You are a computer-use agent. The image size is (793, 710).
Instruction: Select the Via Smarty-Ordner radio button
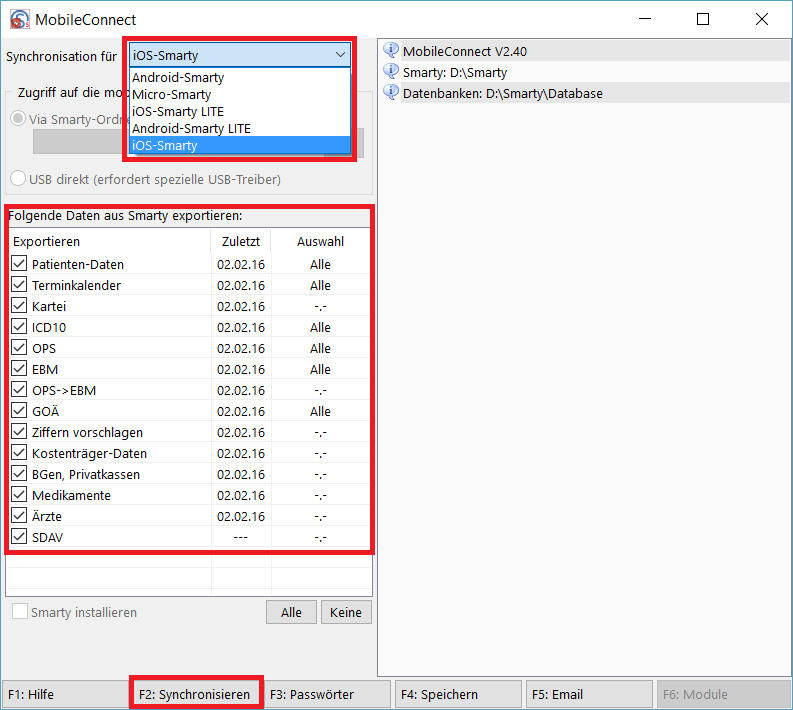pos(18,118)
